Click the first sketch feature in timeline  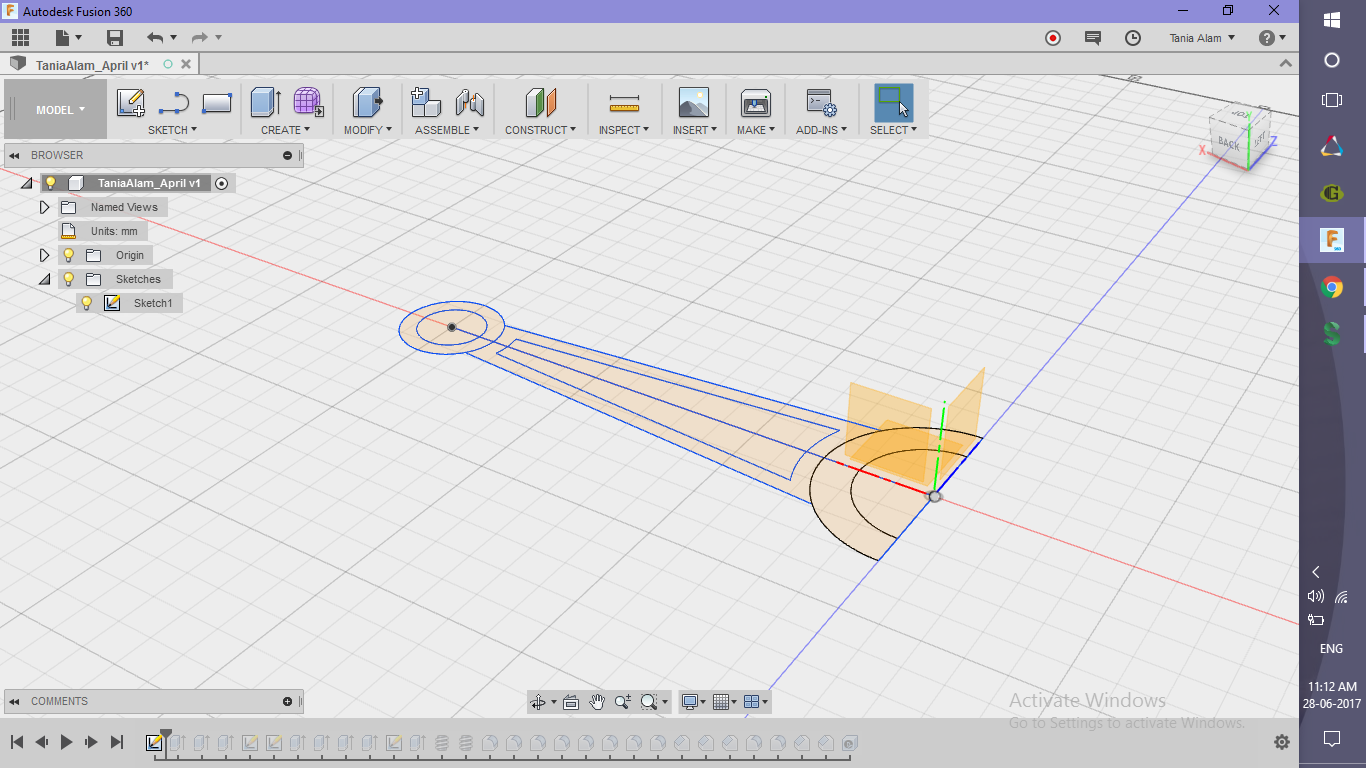click(154, 743)
